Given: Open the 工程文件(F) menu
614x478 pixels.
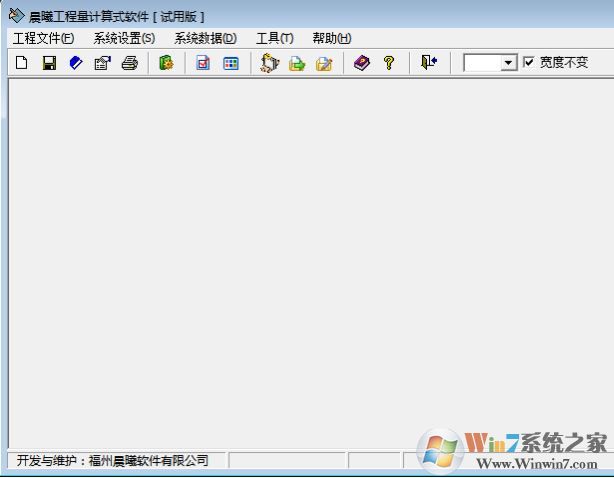Looking at the screenshot, I should tap(43, 38).
